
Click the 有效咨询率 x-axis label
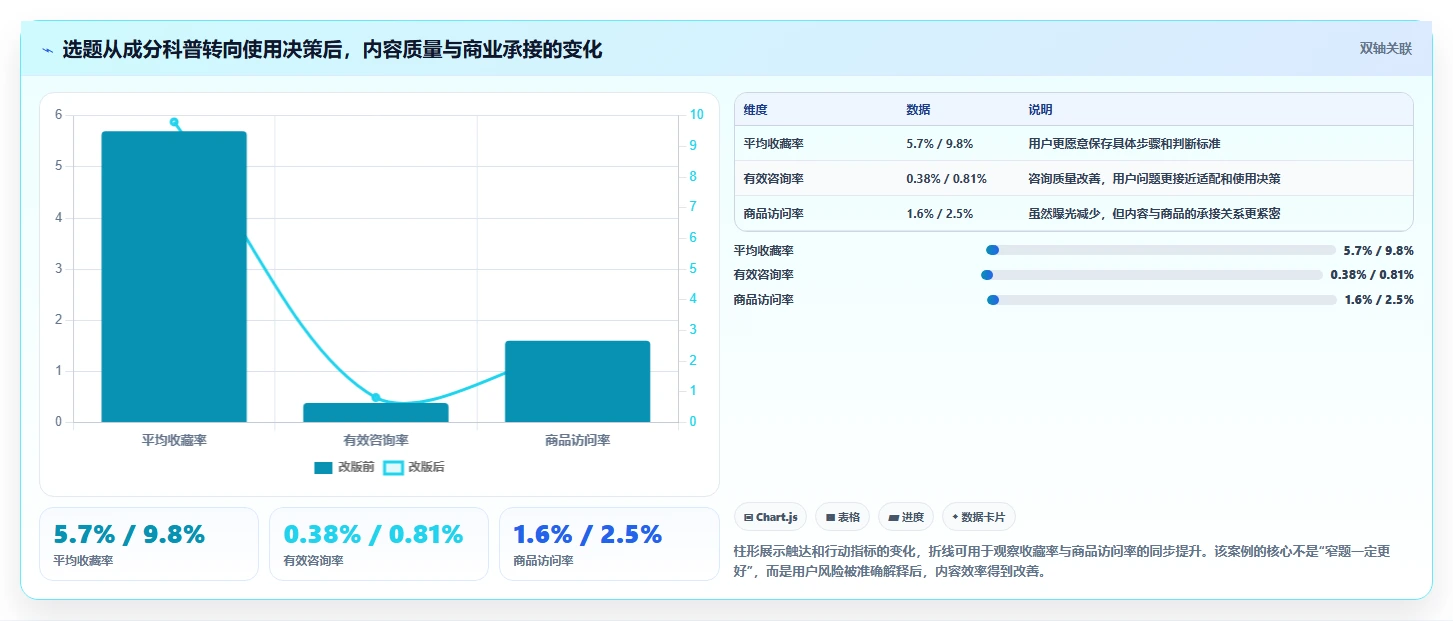click(376, 440)
